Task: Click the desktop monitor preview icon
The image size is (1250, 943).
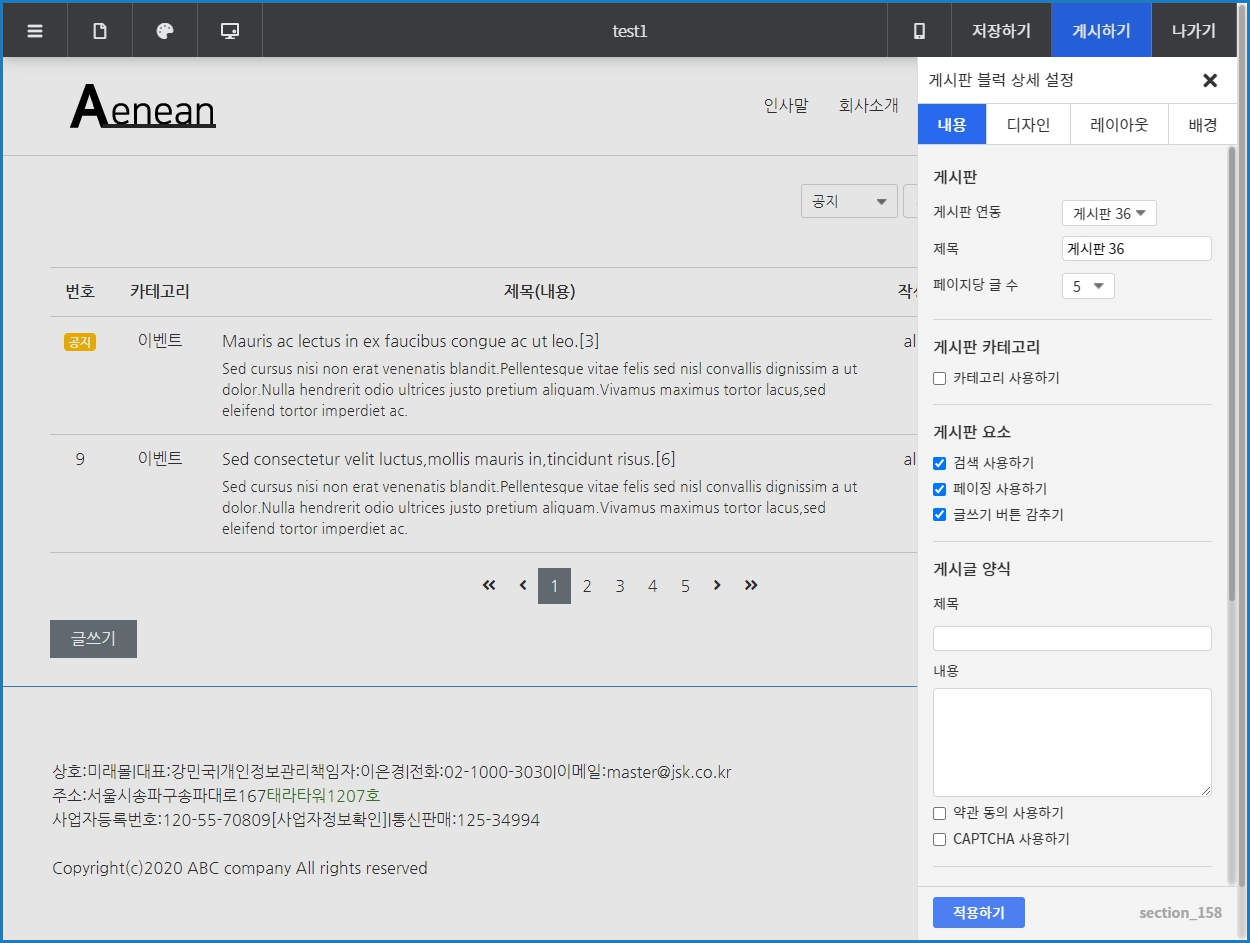Action: point(230,31)
